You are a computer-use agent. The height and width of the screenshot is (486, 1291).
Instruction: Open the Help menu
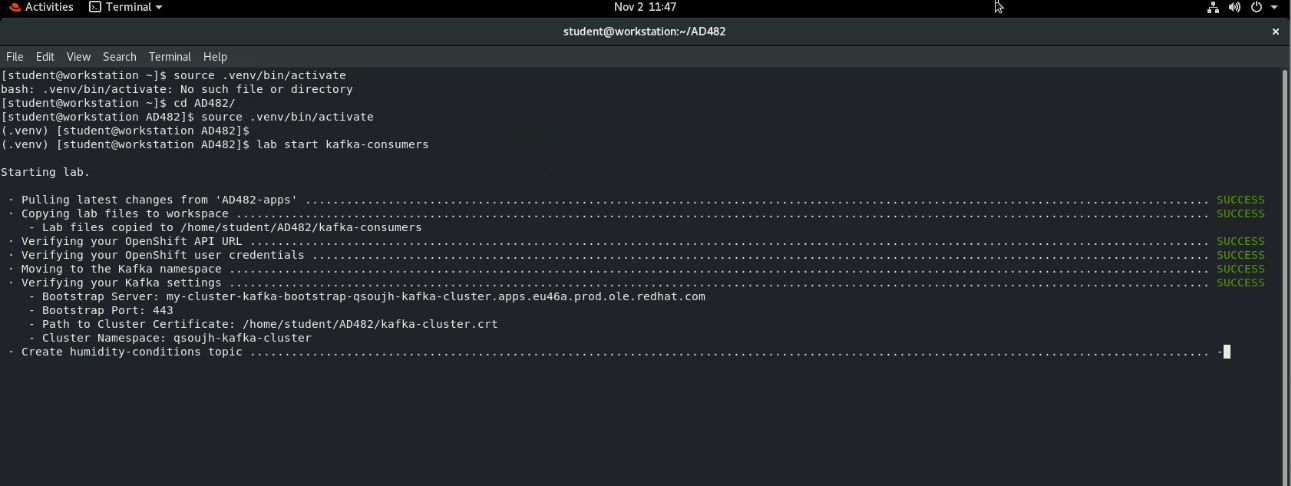215,57
